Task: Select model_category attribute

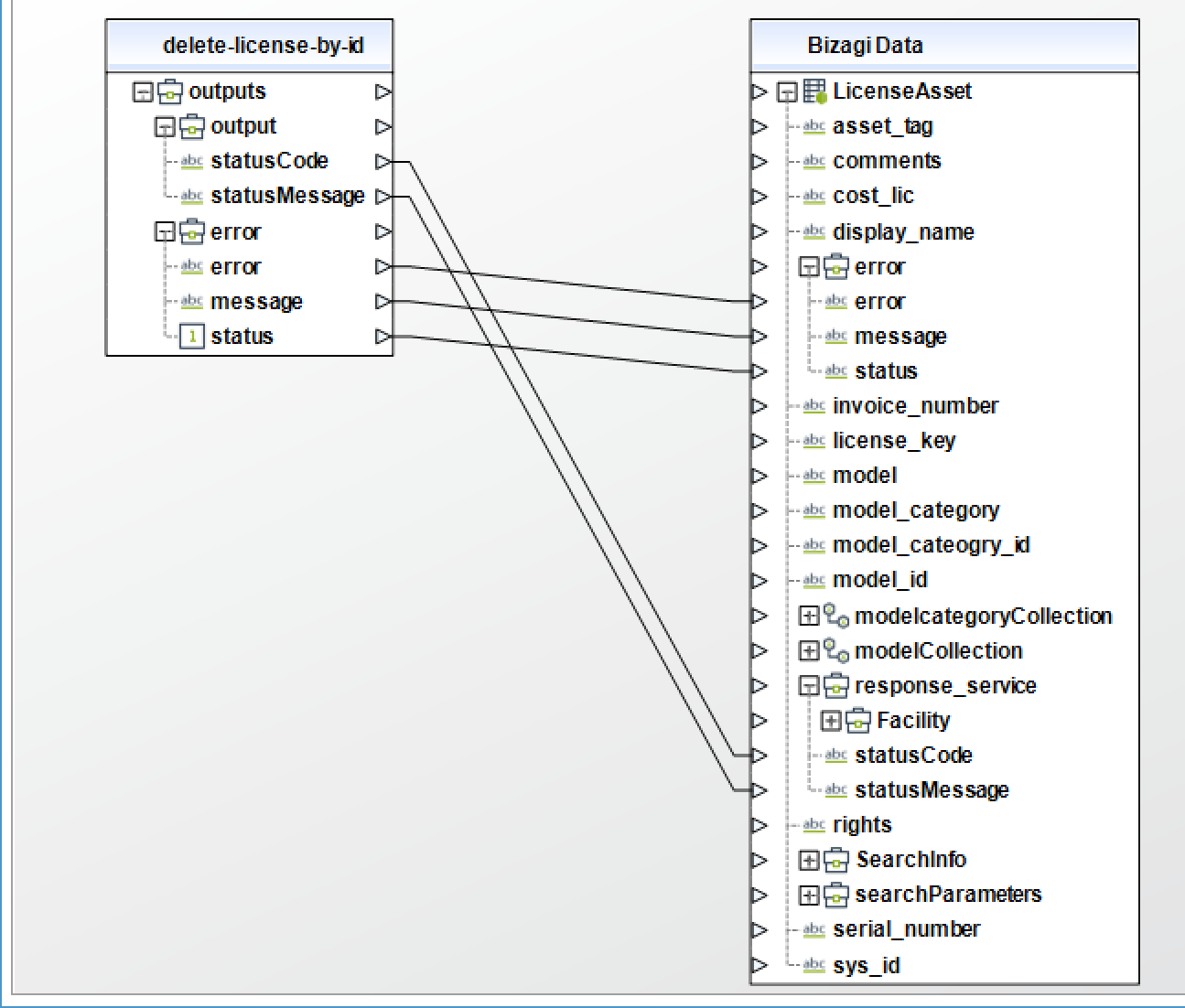Action: [916, 510]
